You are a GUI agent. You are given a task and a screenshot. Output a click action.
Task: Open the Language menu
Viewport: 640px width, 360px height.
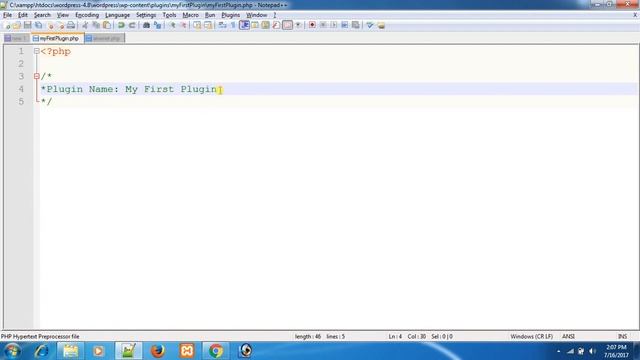(117, 15)
